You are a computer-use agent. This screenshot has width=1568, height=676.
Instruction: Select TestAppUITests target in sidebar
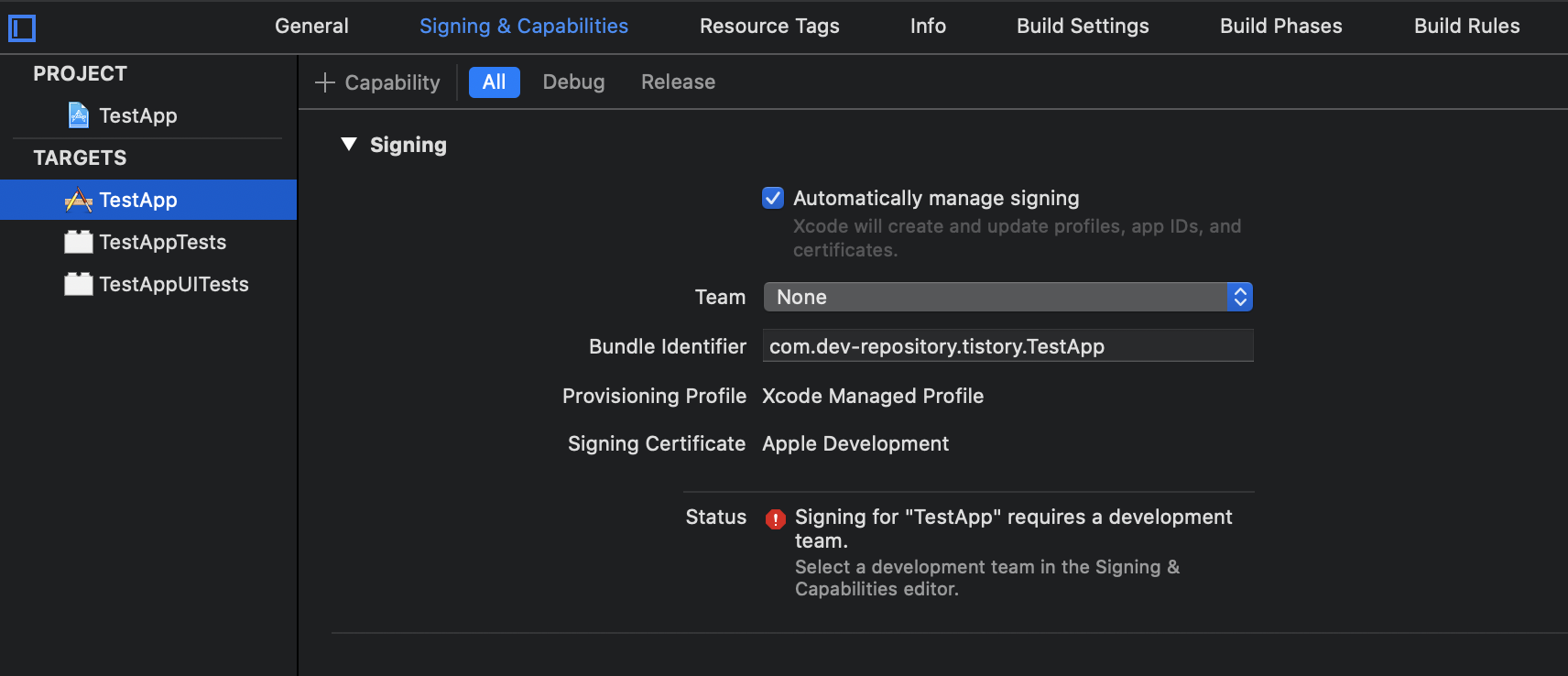coord(174,284)
